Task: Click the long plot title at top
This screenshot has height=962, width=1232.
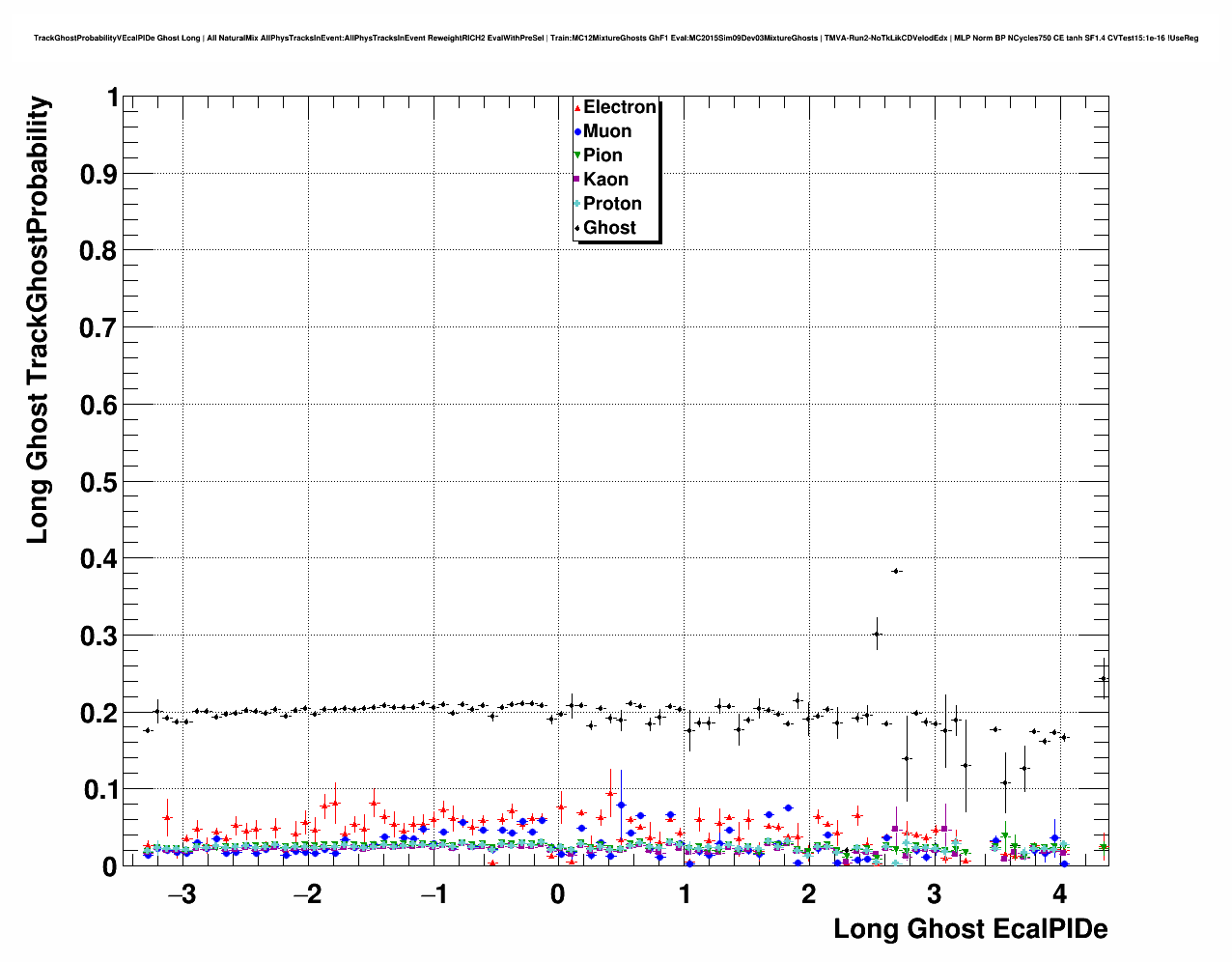Action: 616,38
